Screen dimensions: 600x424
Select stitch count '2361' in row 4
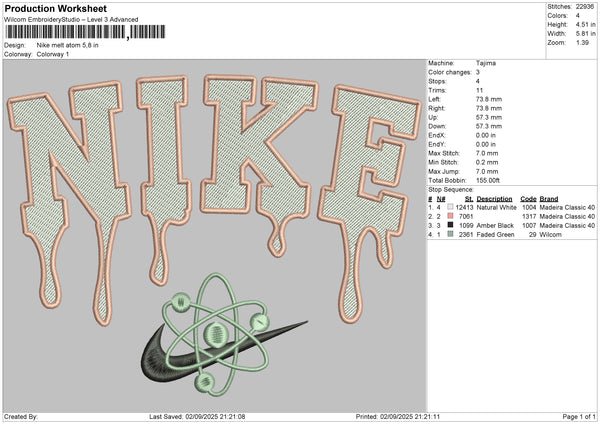pos(466,235)
